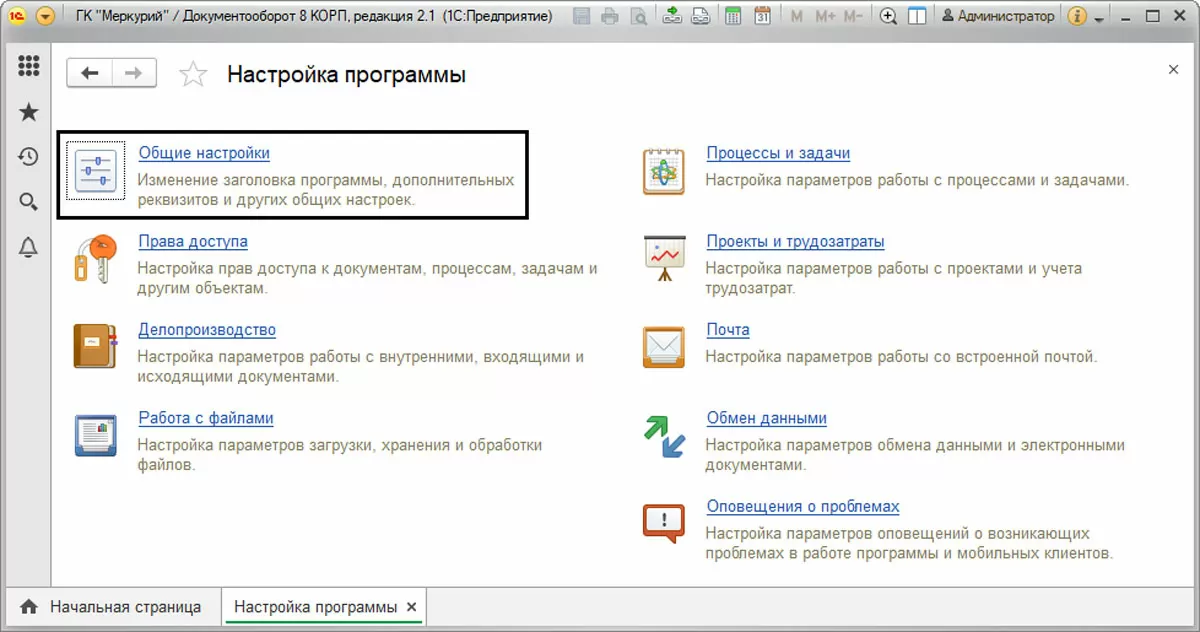
Task: Open the Calculator icon in title bar
Action: tap(733, 16)
